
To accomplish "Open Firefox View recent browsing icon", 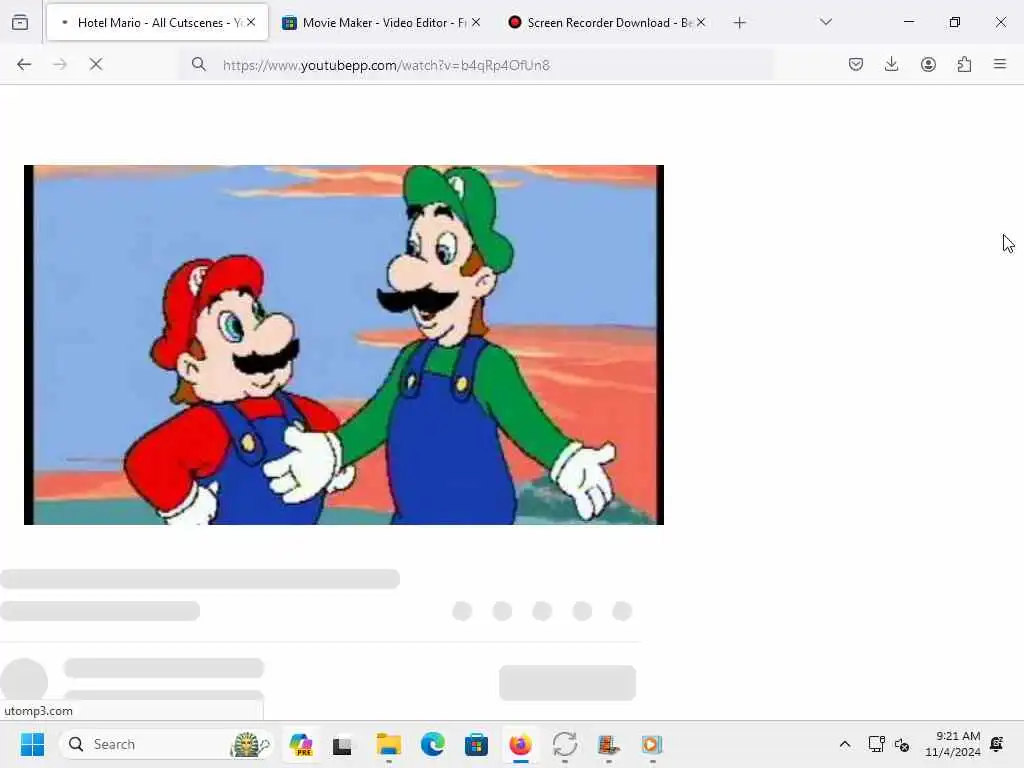I will click(x=20, y=22).
